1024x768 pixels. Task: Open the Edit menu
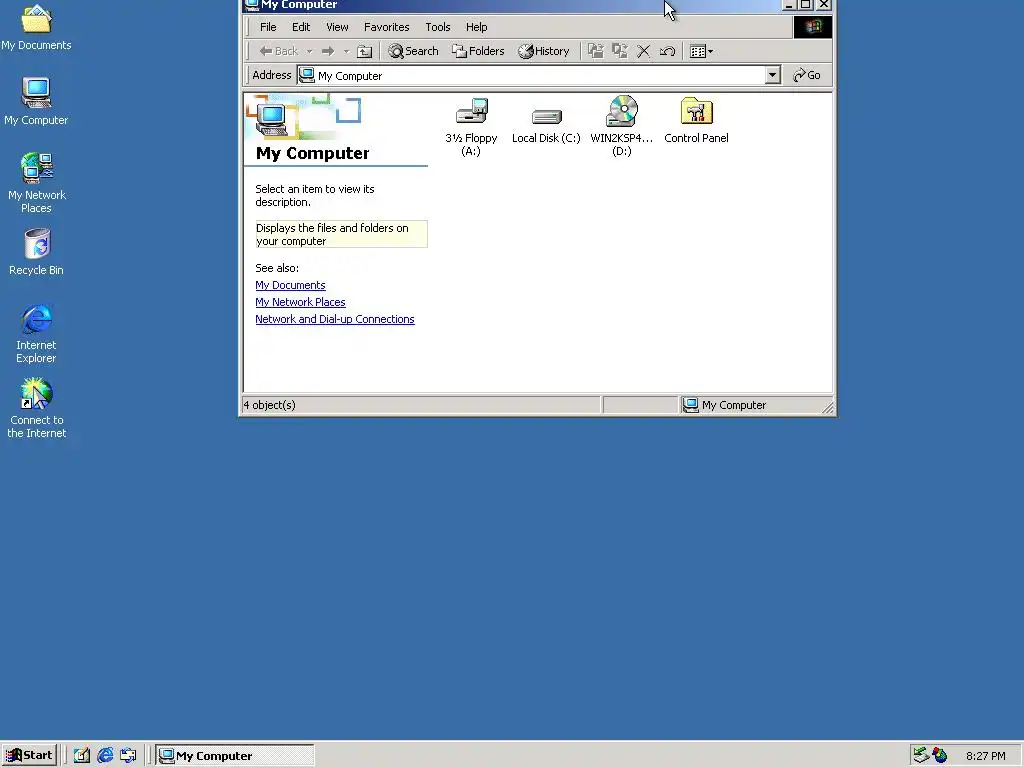(x=301, y=27)
